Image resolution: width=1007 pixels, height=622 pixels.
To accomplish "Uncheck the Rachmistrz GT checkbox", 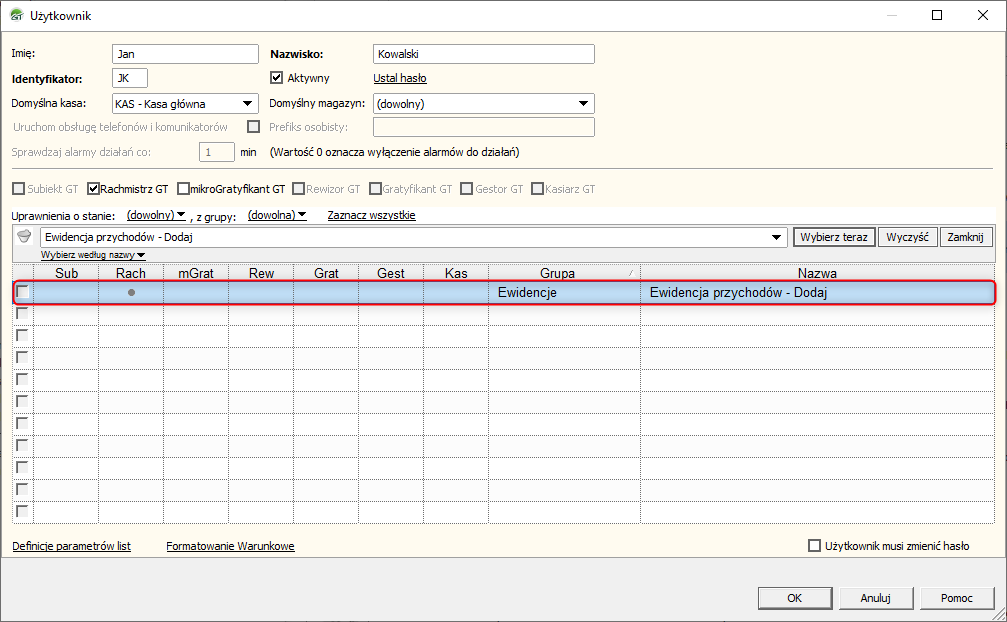I will [94, 189].
